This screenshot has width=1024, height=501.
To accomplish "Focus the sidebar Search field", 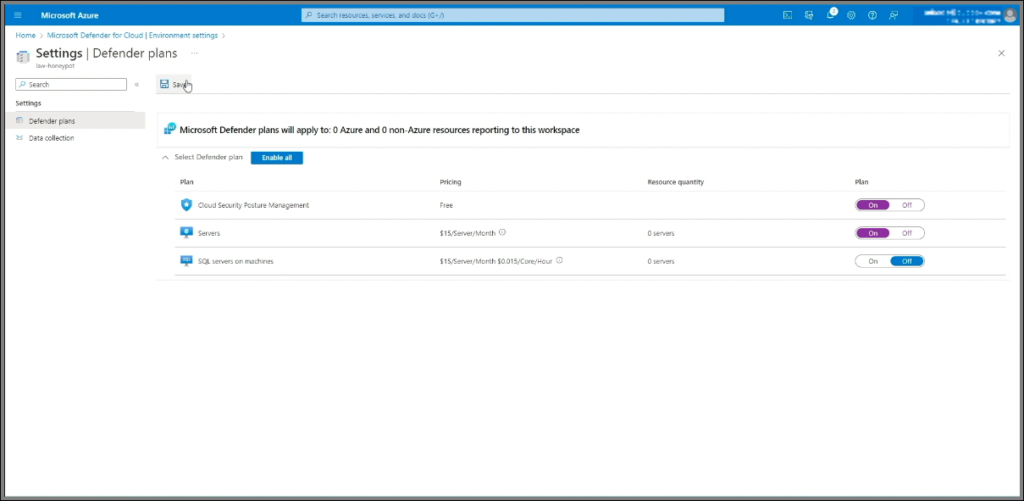I will [71, 84].
